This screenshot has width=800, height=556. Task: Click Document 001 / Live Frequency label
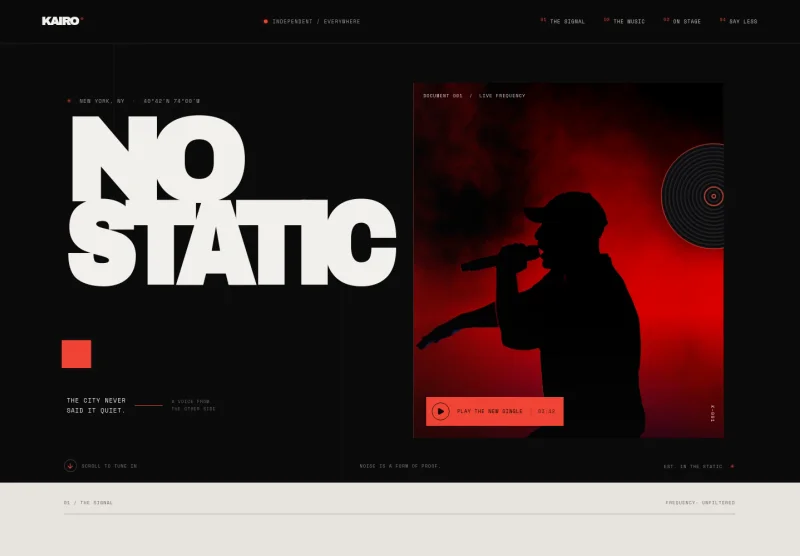[x=474, y=95]
